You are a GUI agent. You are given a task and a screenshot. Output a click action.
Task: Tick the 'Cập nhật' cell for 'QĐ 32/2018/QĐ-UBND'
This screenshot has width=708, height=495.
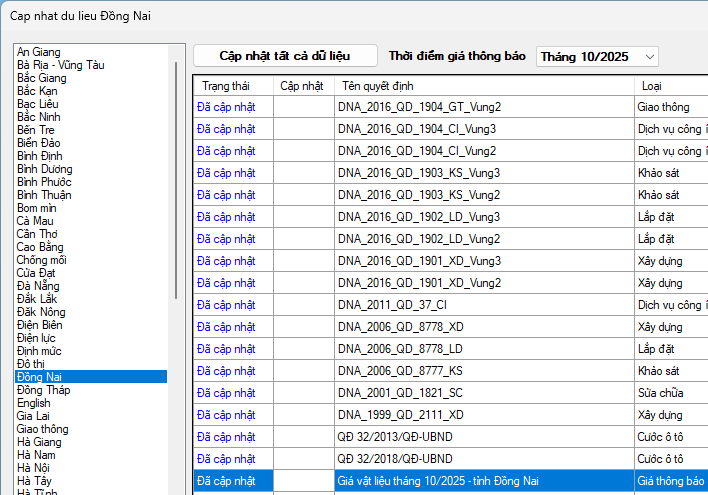[303, 459]
